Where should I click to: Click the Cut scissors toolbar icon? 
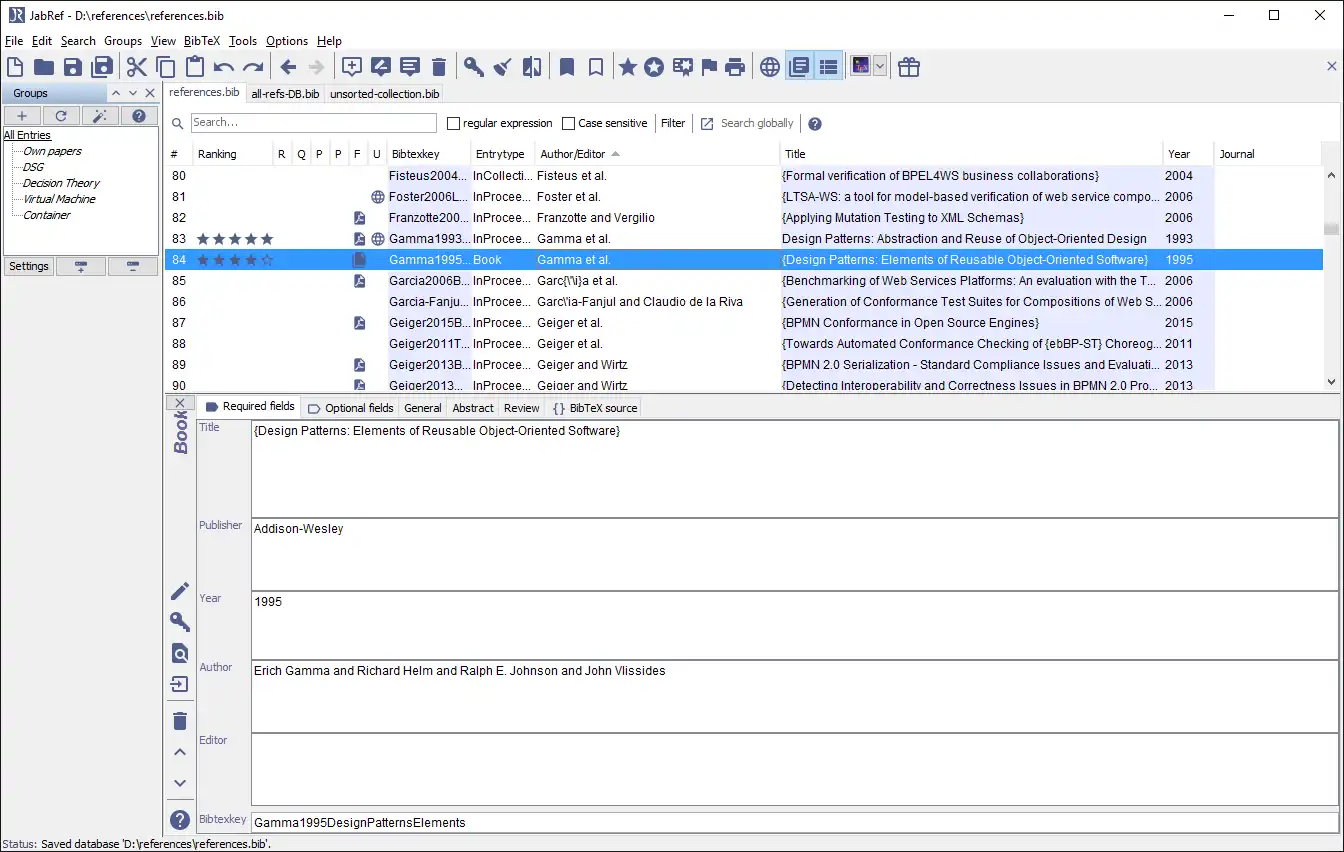[x=136, y=67]
